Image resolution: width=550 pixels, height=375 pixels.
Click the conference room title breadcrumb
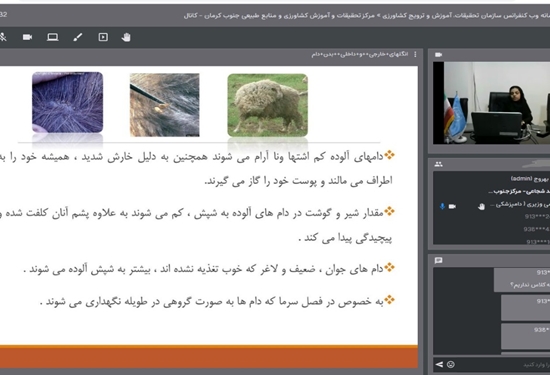point(367,16)
